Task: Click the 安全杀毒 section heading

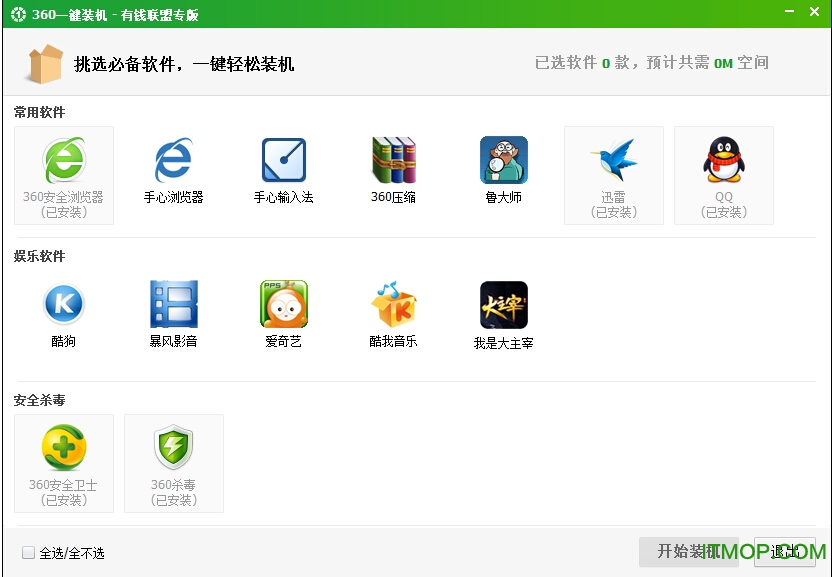Action: click(x=39, y=400)
